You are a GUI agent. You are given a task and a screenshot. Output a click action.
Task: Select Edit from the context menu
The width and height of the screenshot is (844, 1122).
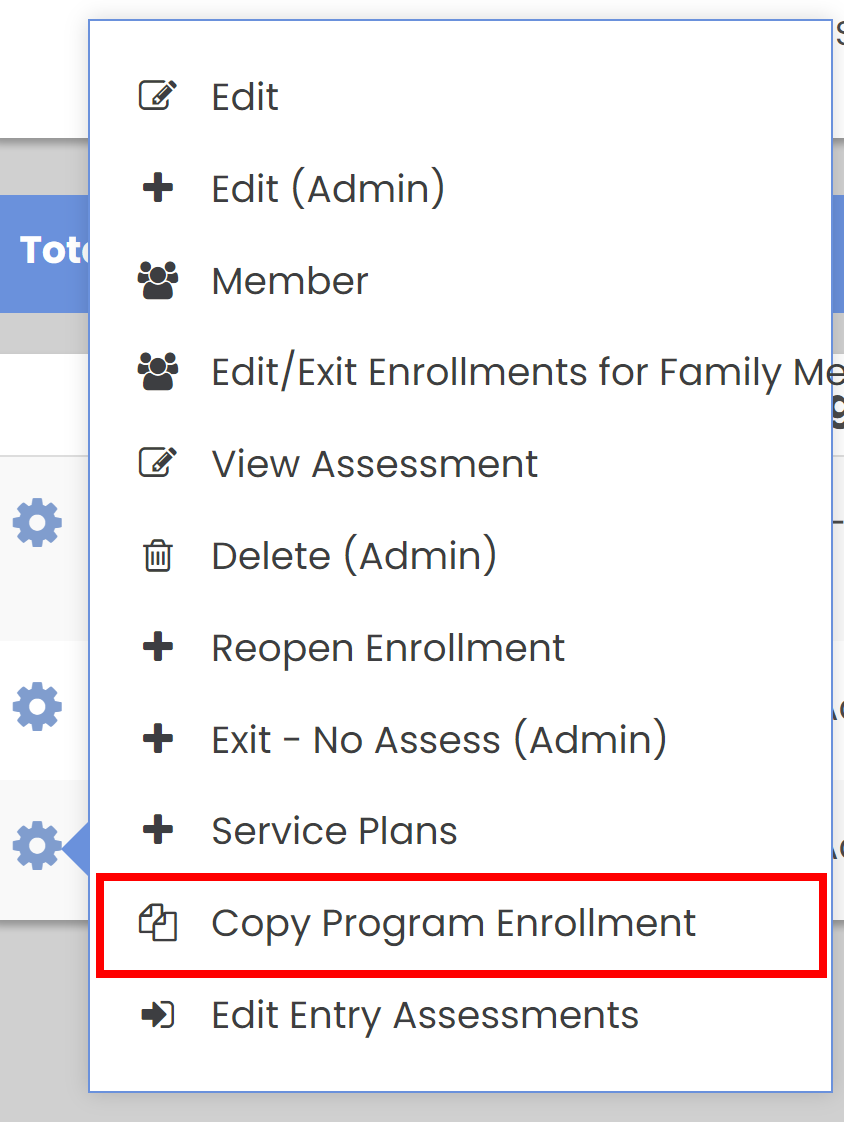pos(245,97)
